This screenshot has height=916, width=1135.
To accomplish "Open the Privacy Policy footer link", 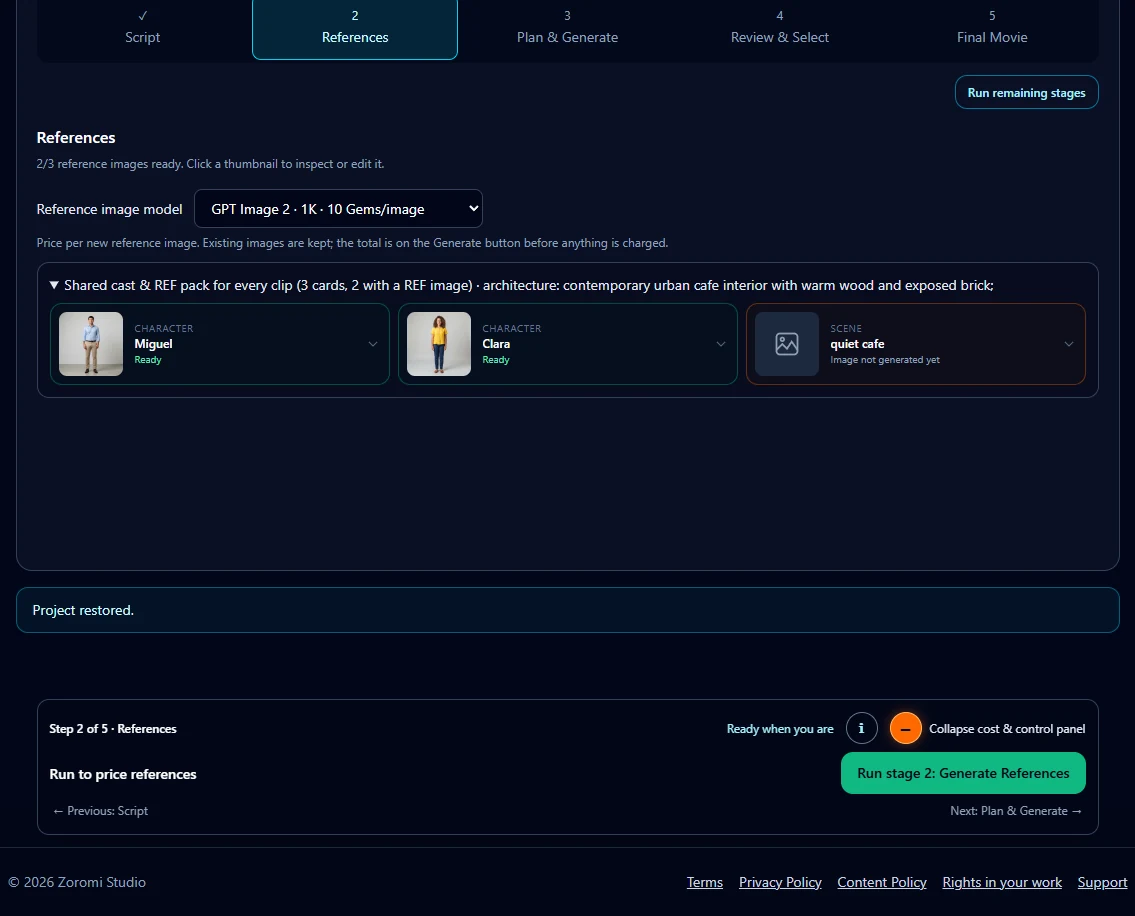I will (x=780, y=882).
